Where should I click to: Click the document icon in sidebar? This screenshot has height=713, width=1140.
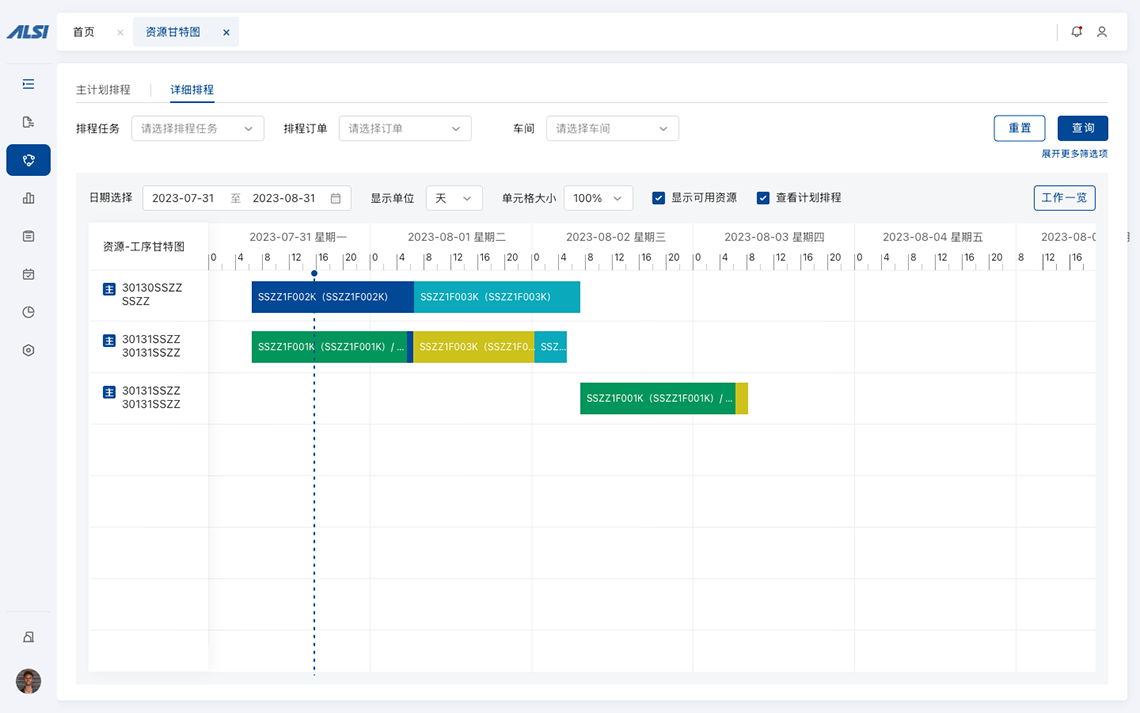coord(28,122)
